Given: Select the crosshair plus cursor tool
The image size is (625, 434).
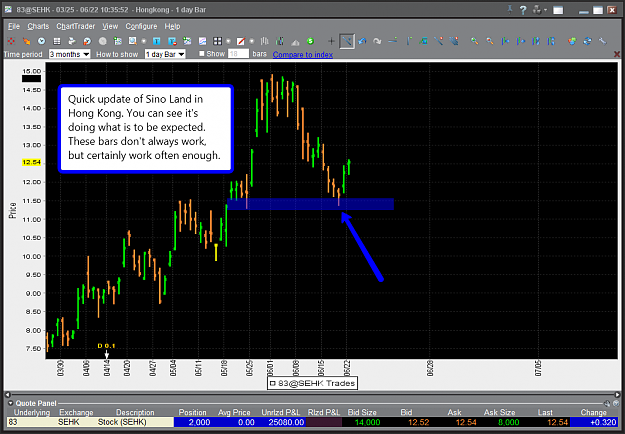Looking at the screenshot, I should (331, 41).
